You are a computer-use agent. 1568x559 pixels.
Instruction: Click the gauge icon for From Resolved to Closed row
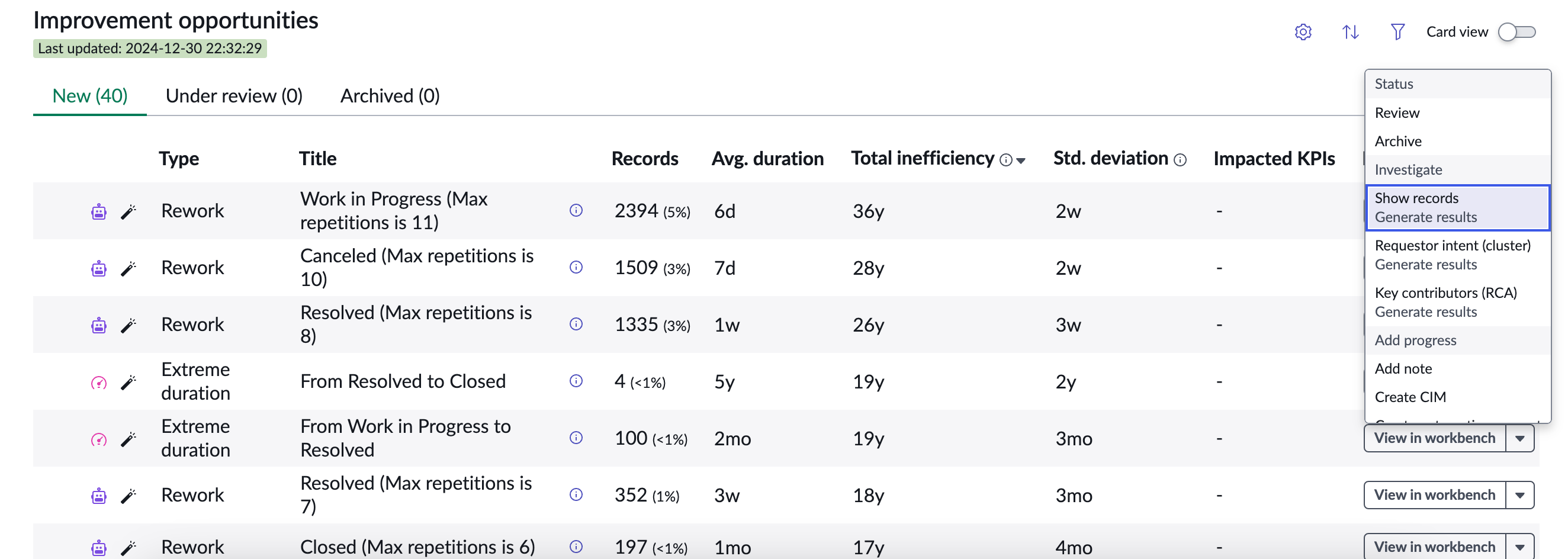99,383
